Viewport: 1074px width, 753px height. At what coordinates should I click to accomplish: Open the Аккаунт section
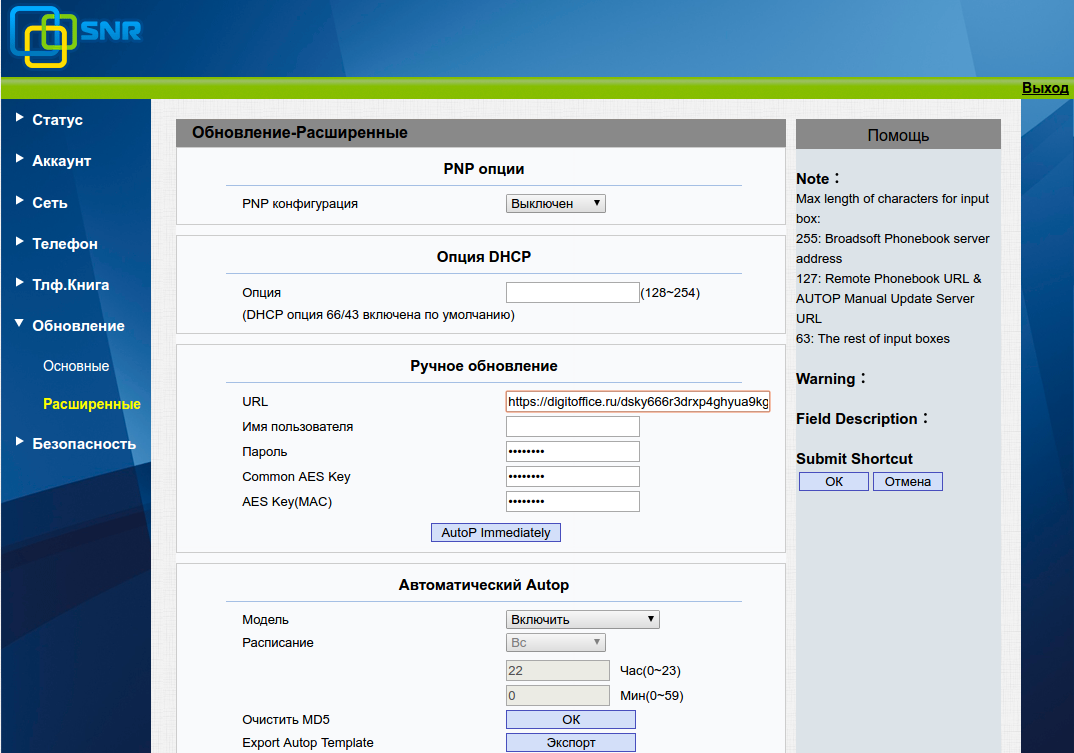[x=62, y=161]
